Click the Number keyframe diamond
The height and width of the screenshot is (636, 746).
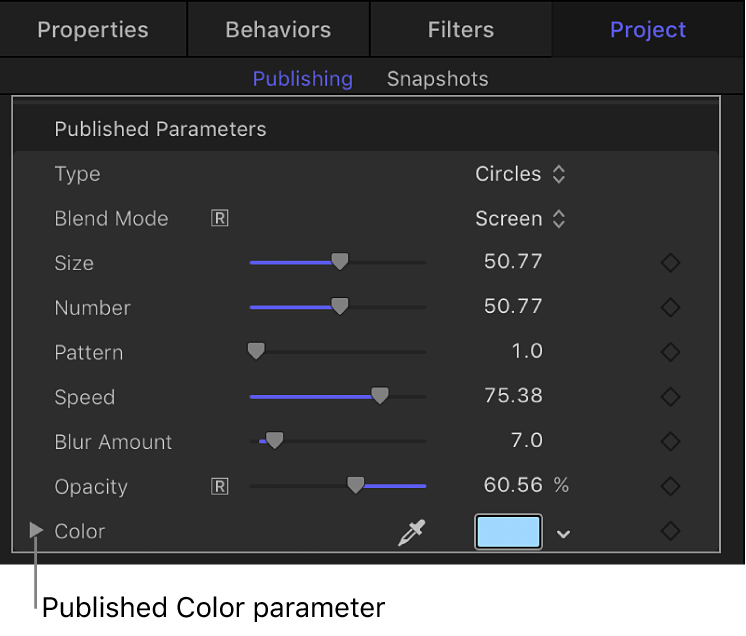pos(670,308)
